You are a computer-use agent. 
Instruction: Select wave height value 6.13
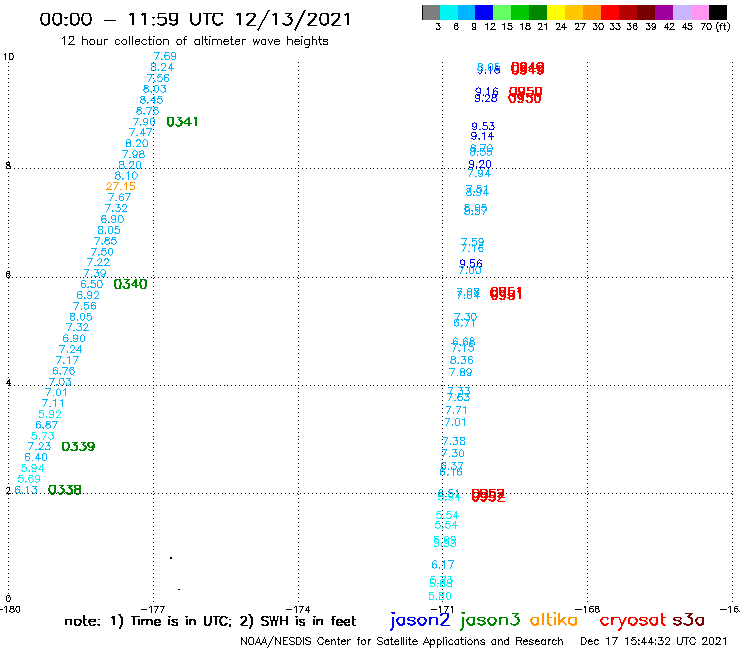click(x=26, y=490)
